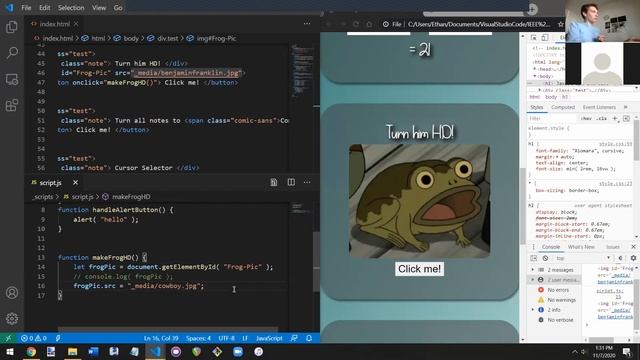Open console settings gear
The height and width of the screenshot is (360, 640).
633,258
